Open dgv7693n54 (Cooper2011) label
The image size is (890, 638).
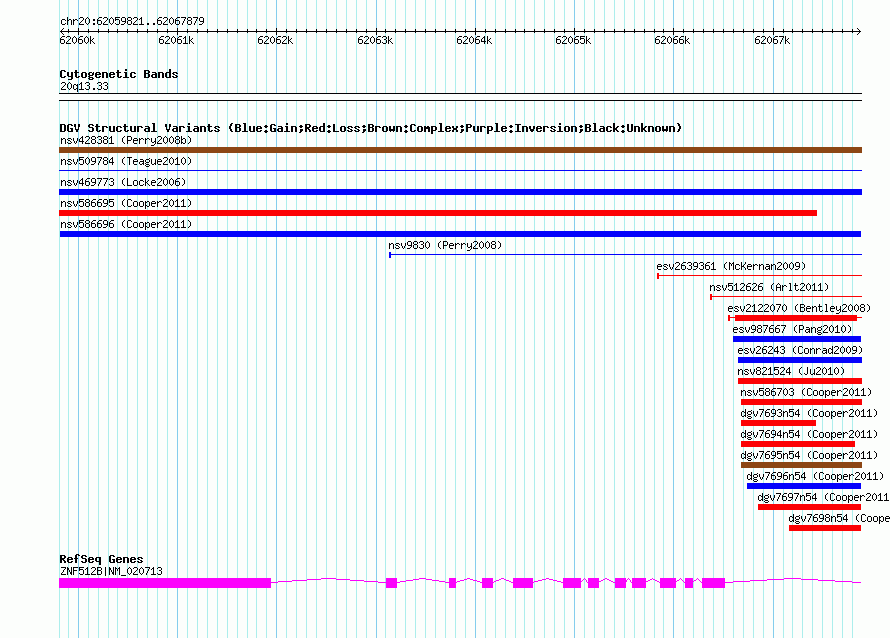coord(809,413)
